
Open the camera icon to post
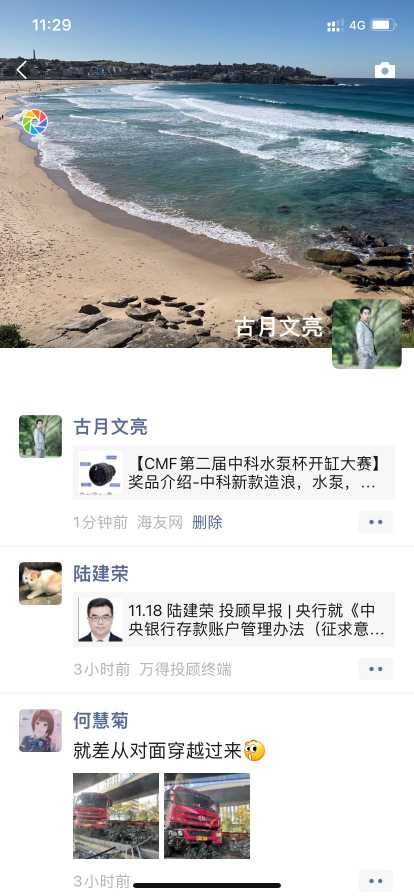[385, 70]
